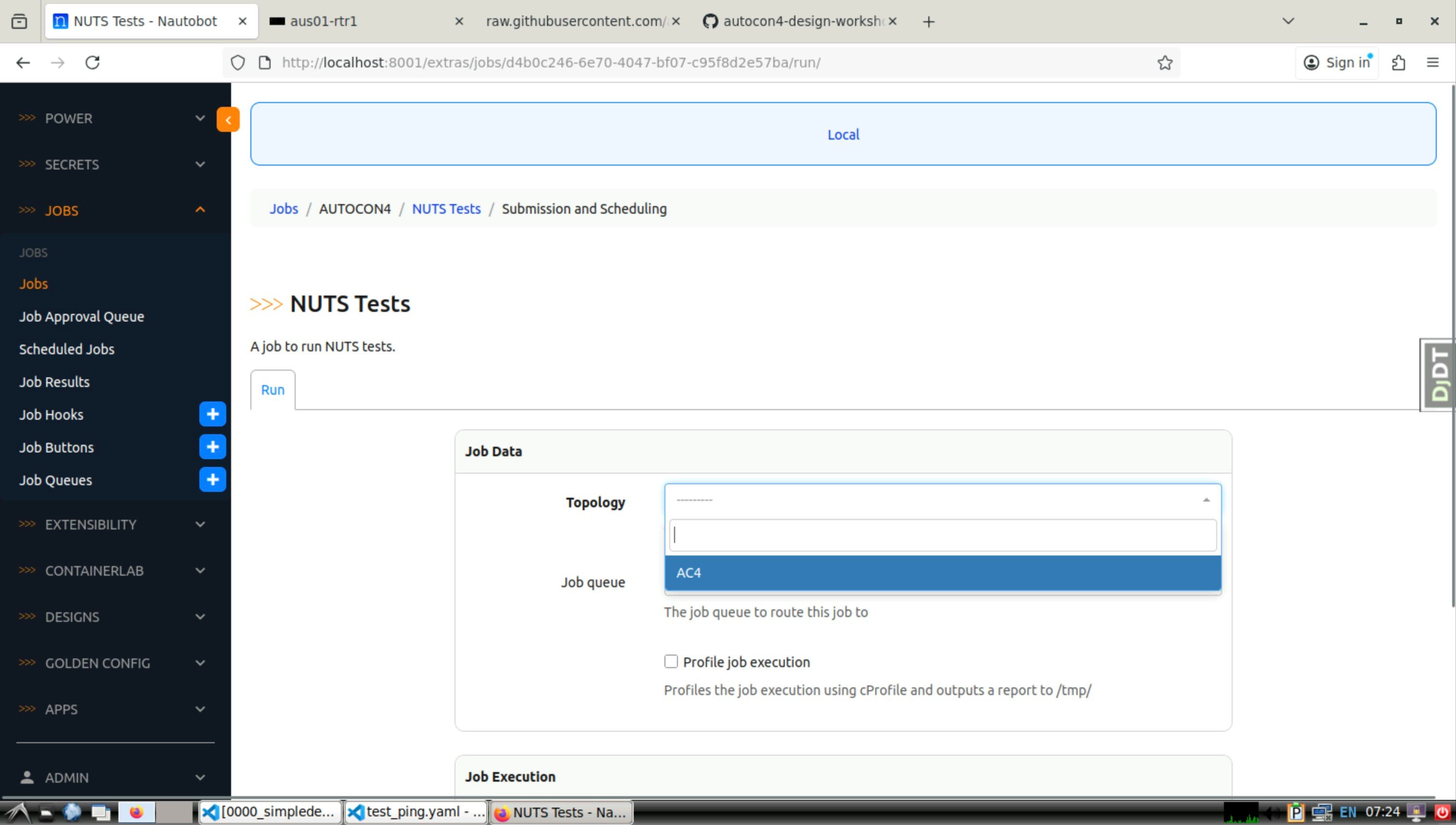Open Firefox extensions puzzle icon
Viewport: 1456px width, 825px height.
tap(1398, 62)
